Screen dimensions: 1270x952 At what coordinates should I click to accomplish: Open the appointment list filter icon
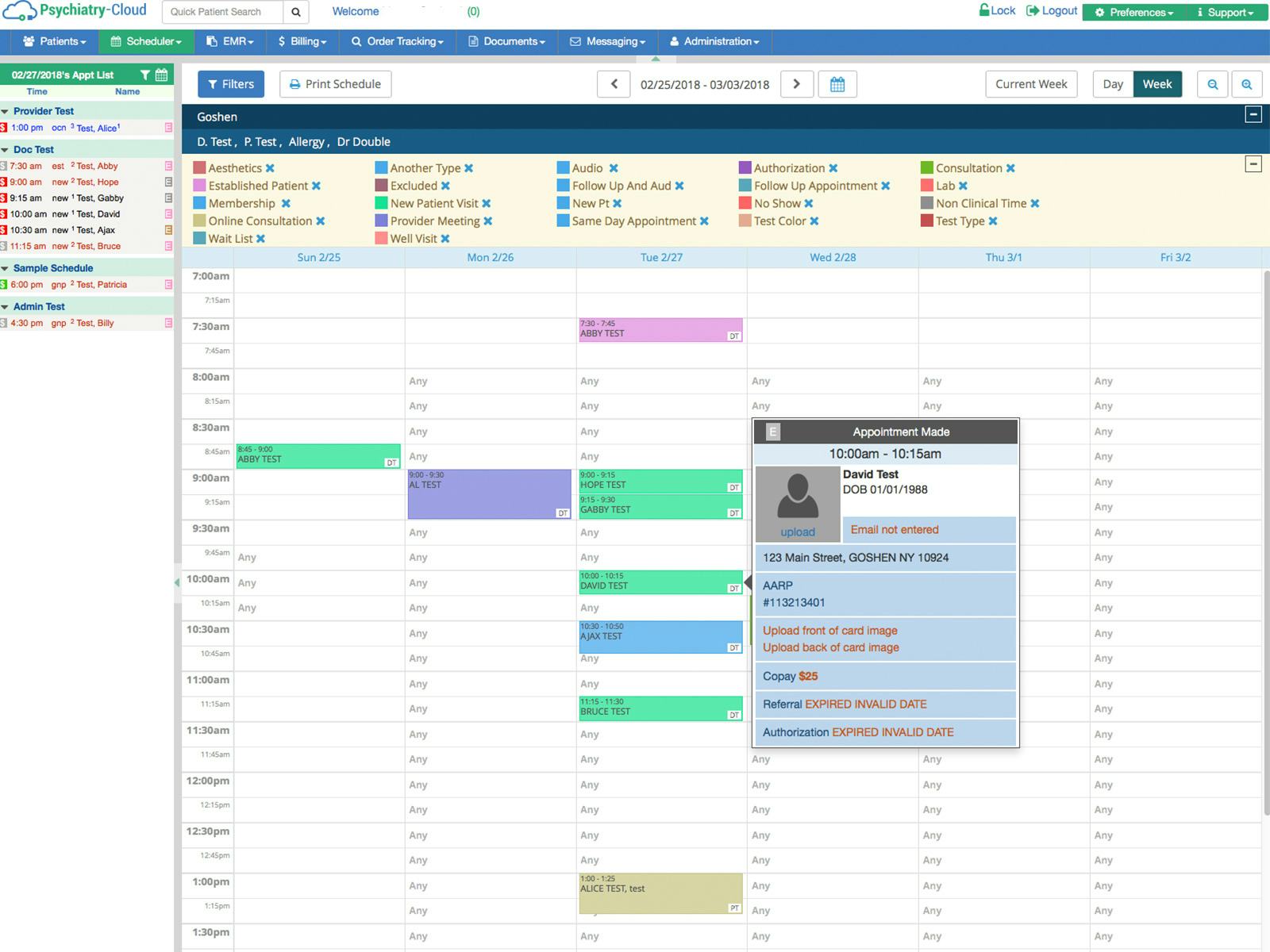[x=145, y=74]
